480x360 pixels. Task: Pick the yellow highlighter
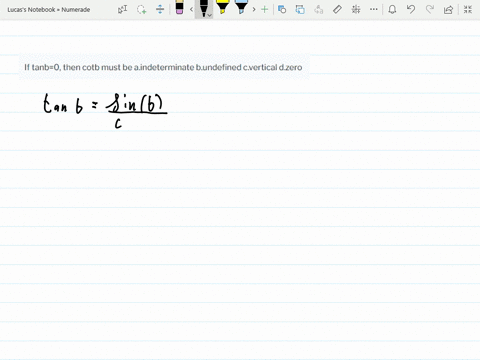click(x=222, y=7)
